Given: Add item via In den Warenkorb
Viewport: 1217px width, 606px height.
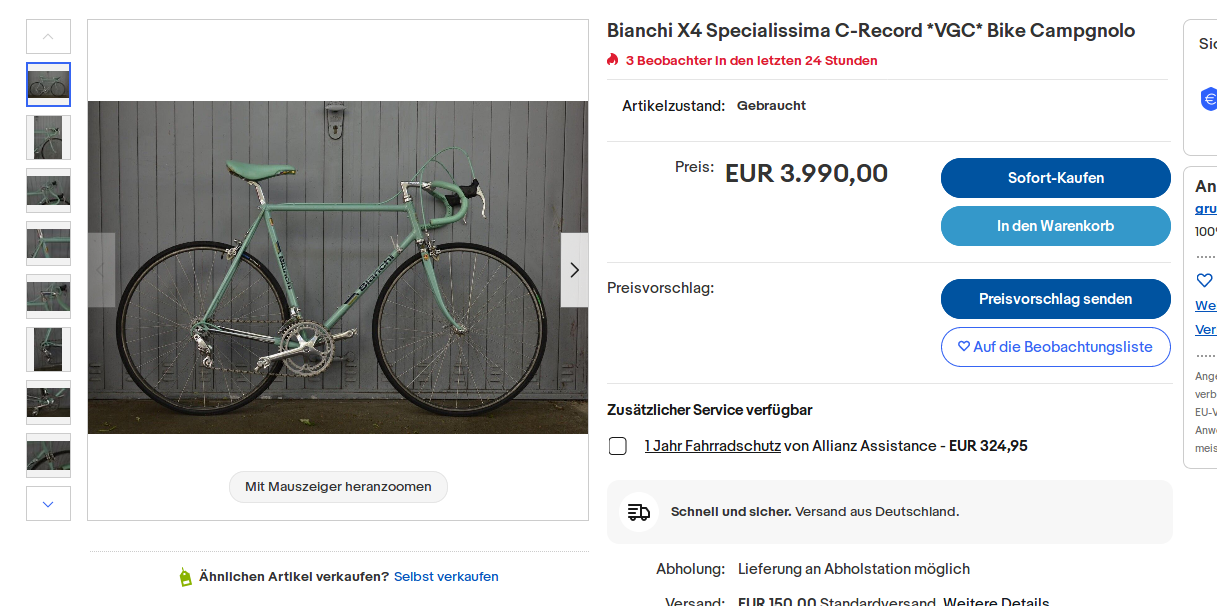Looking at the screenshot, I should 1055,226.
